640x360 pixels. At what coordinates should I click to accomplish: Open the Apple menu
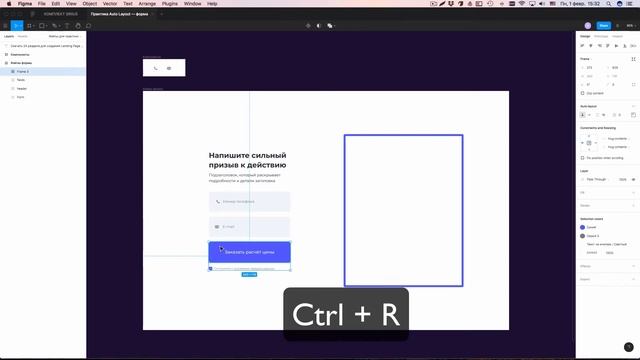[9, 4]
